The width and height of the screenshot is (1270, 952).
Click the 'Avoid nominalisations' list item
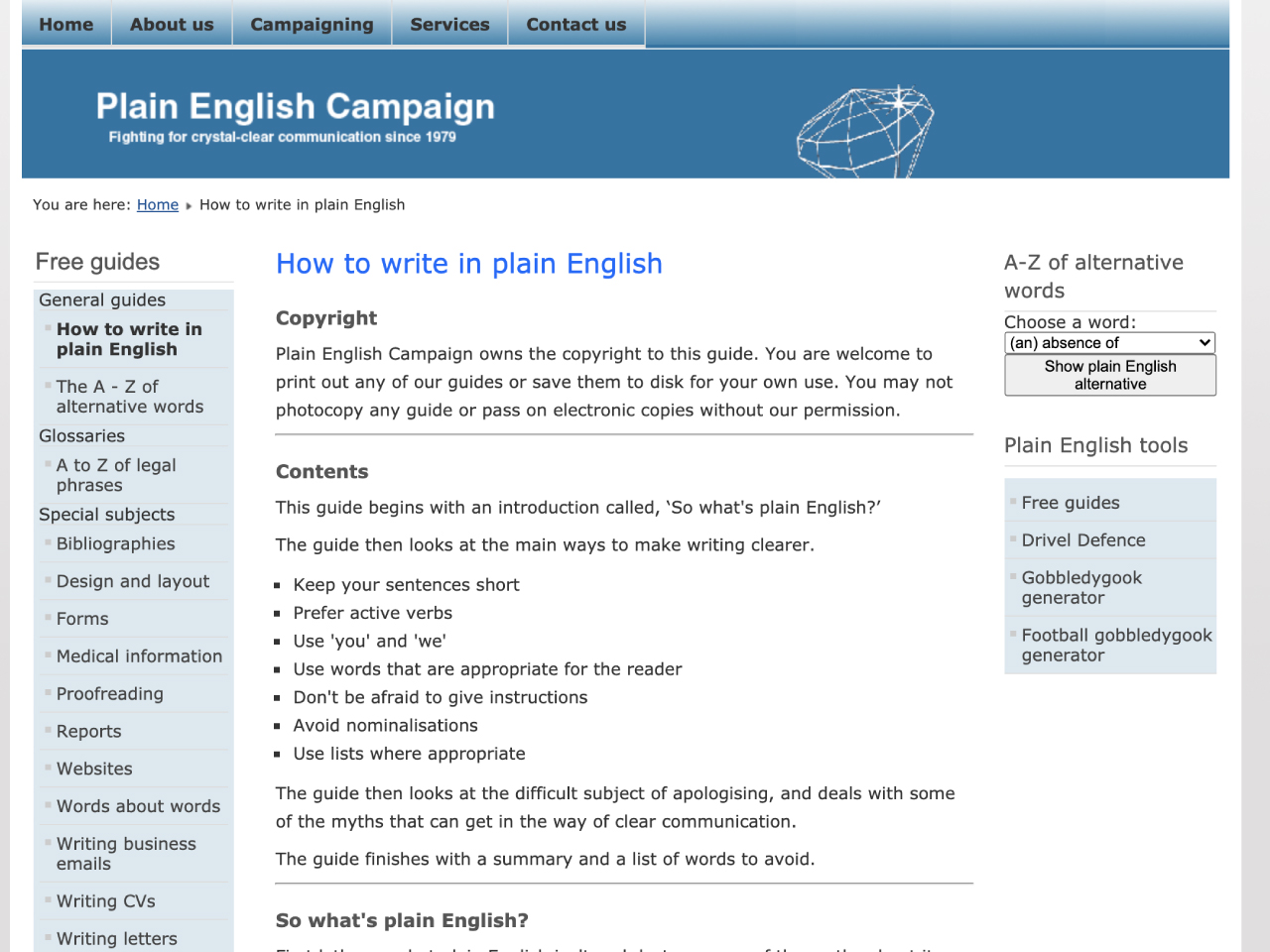(x=385, y=726)
